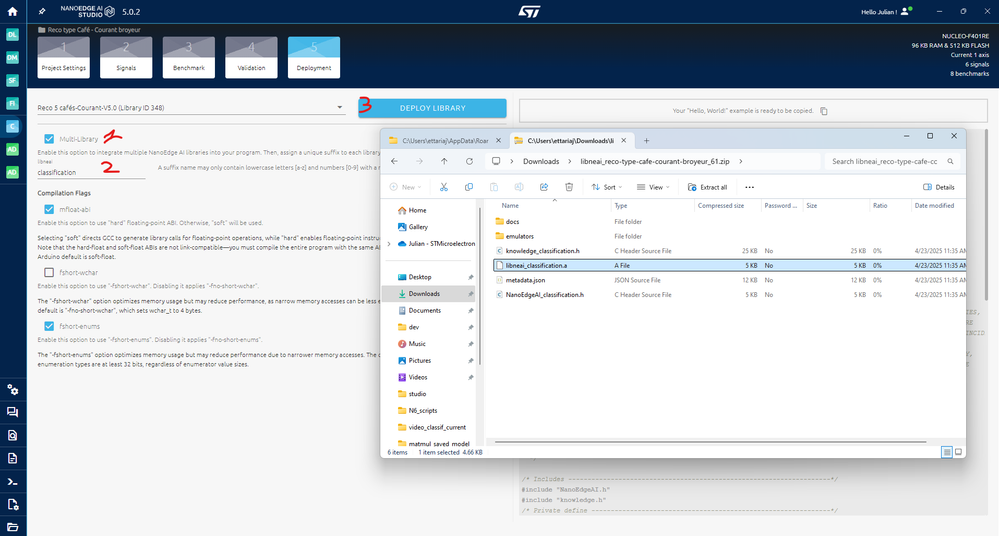Open NanoEdge AI Studio home icon
Screen dimensions: 999x536
[12, 11]
